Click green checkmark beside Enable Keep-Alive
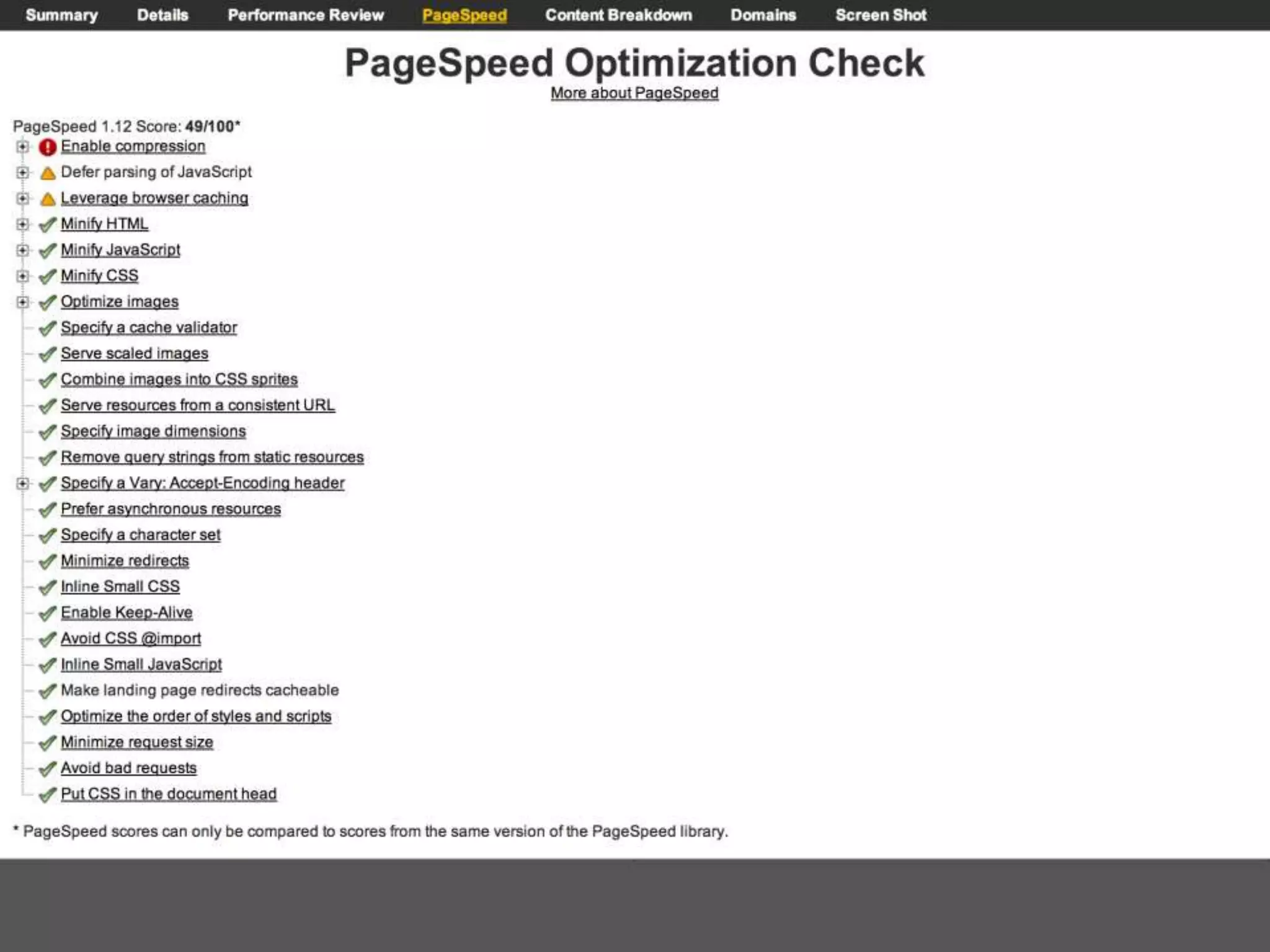 click(48, 614)
